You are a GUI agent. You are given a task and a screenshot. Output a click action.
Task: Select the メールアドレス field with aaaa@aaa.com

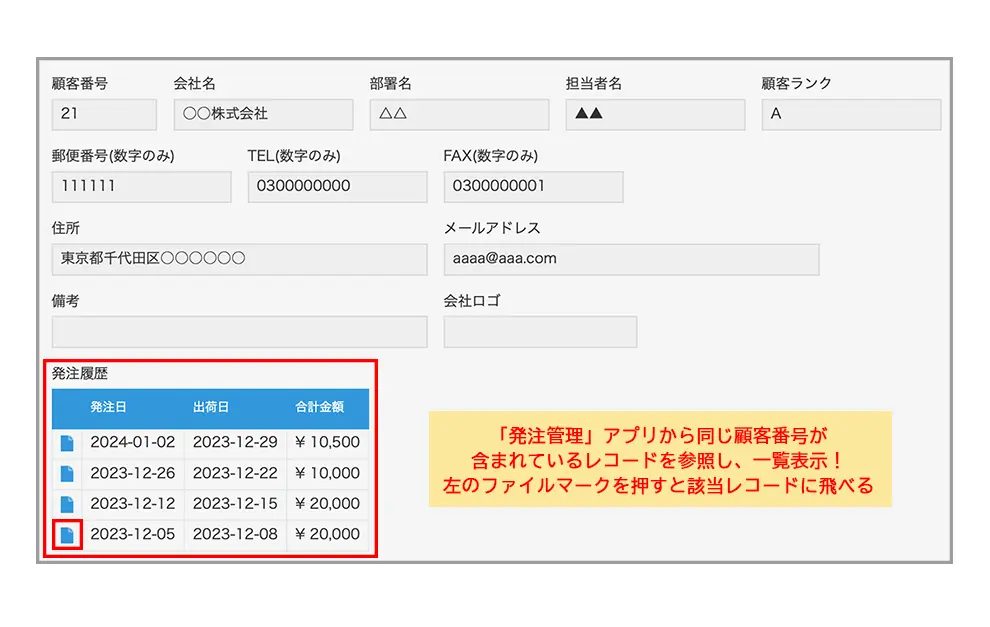point(631,259)
